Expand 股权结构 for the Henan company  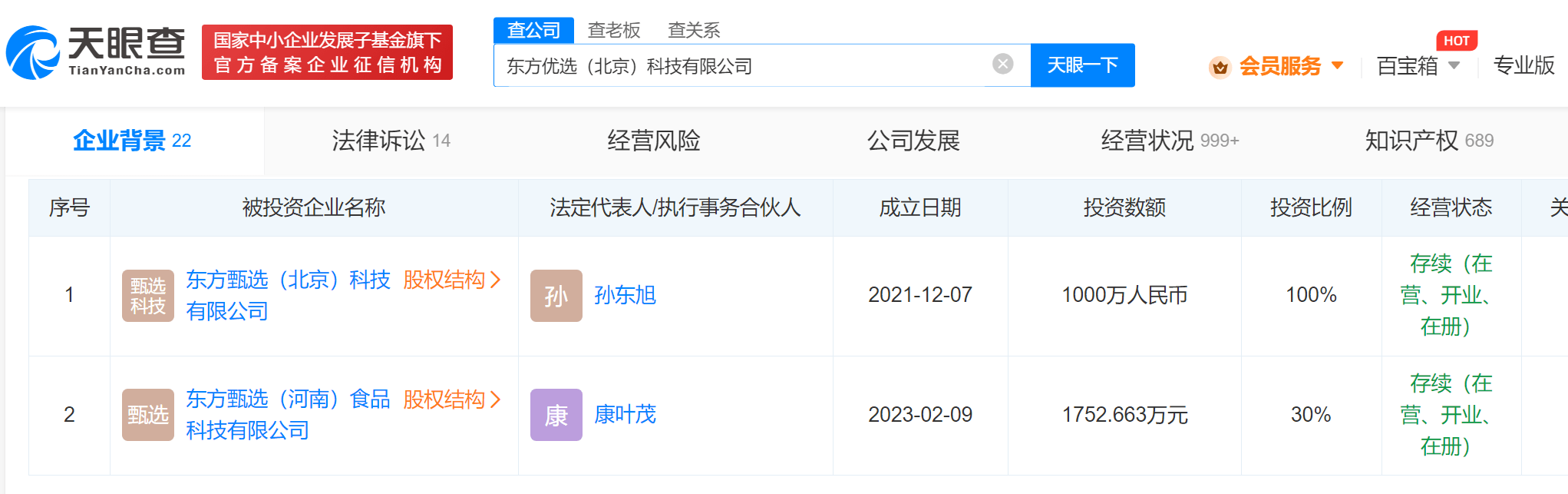coord(452,400)
